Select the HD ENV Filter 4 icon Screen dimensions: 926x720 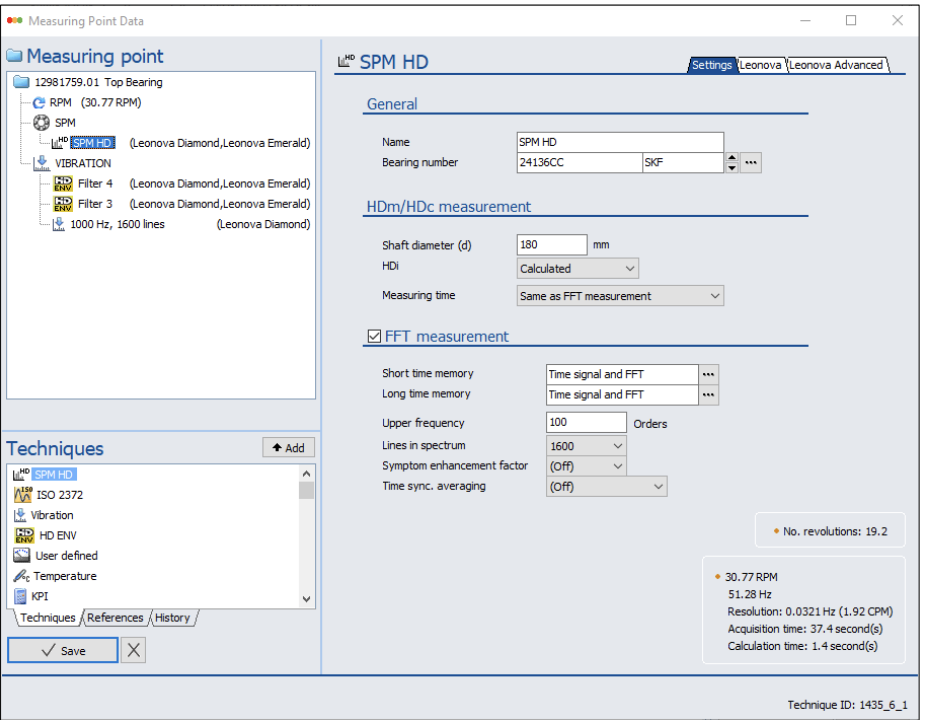click(x=63, y=183)
